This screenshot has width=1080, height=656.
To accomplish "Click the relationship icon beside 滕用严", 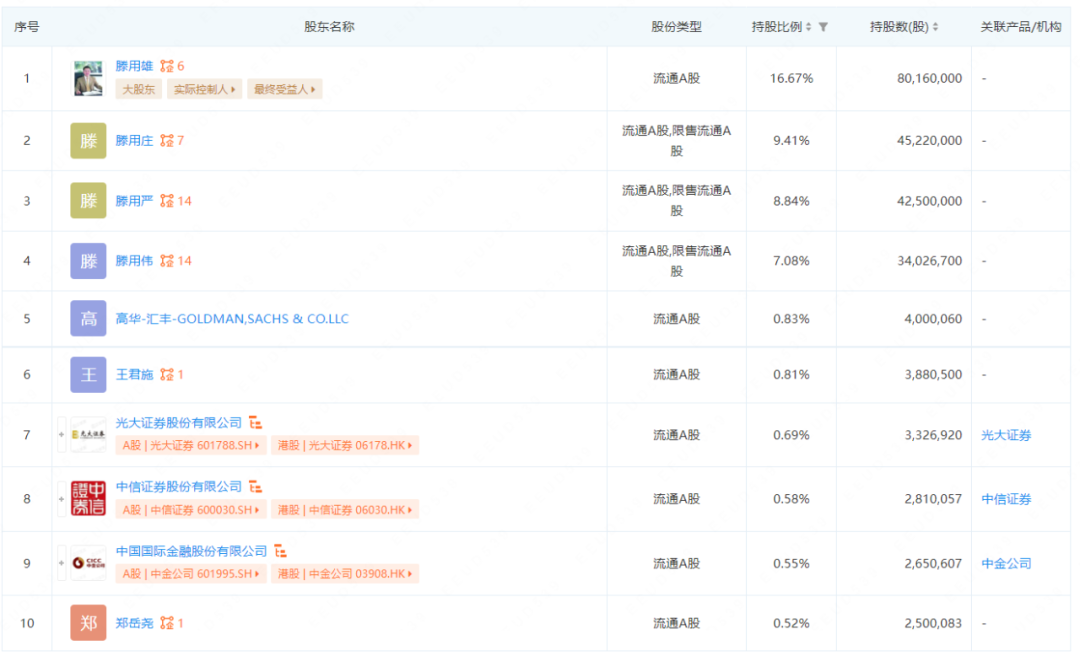I will [x=166, y=200].
